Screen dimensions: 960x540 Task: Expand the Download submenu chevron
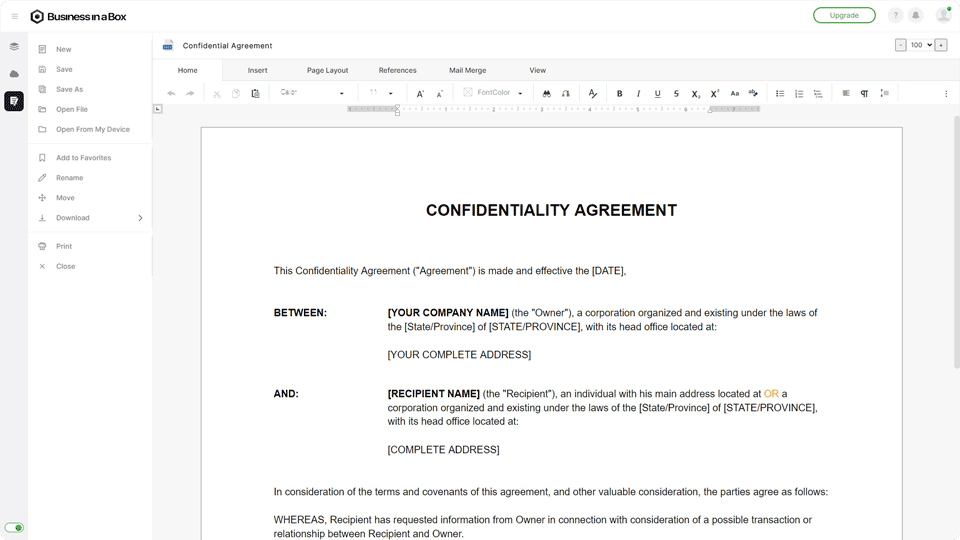pos(140,218)
